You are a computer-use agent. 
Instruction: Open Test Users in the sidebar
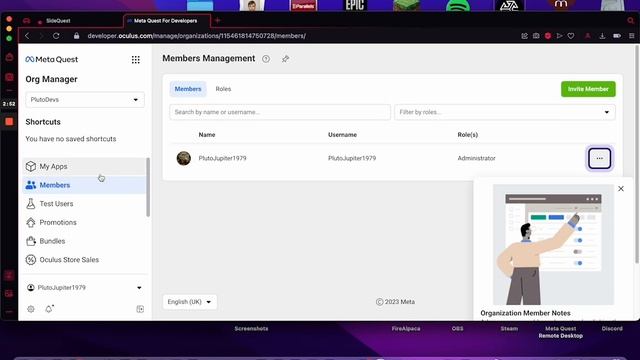tap(84, 204)
